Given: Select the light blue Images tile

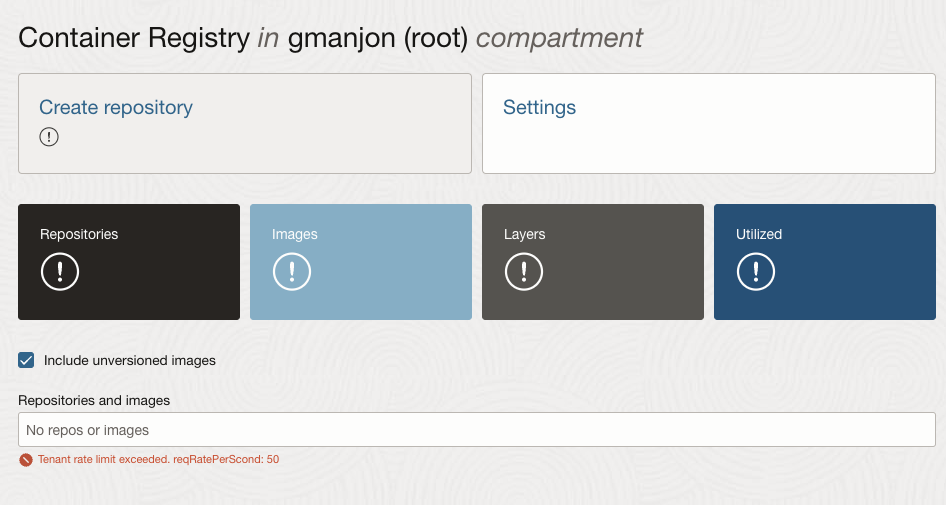Looking at the screenshot, I should [x=361, y=262].
